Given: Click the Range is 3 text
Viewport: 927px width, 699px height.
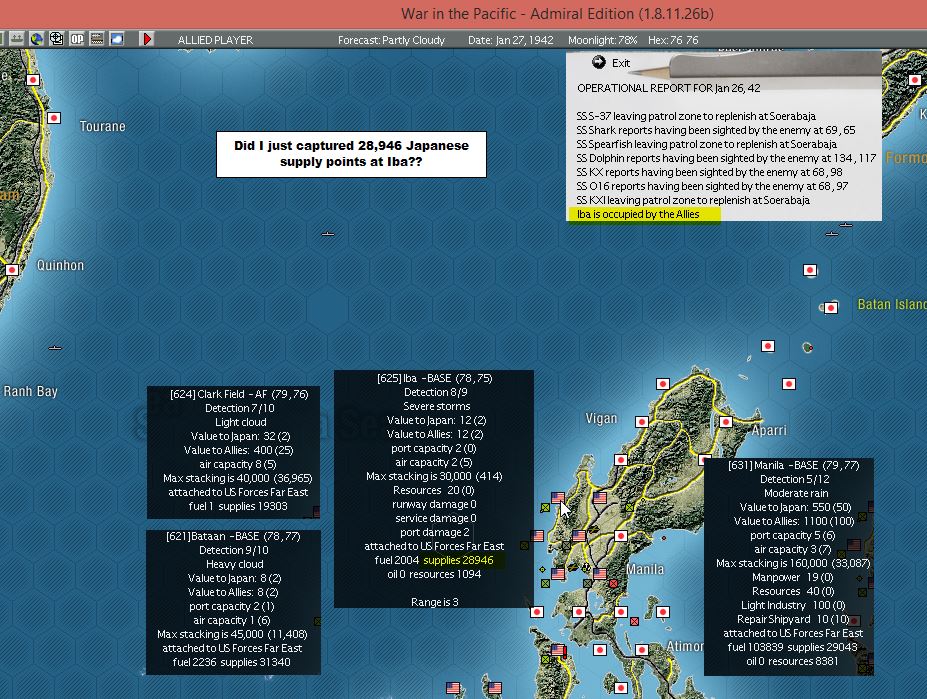Looking at the screenshot, I should 435,602.
